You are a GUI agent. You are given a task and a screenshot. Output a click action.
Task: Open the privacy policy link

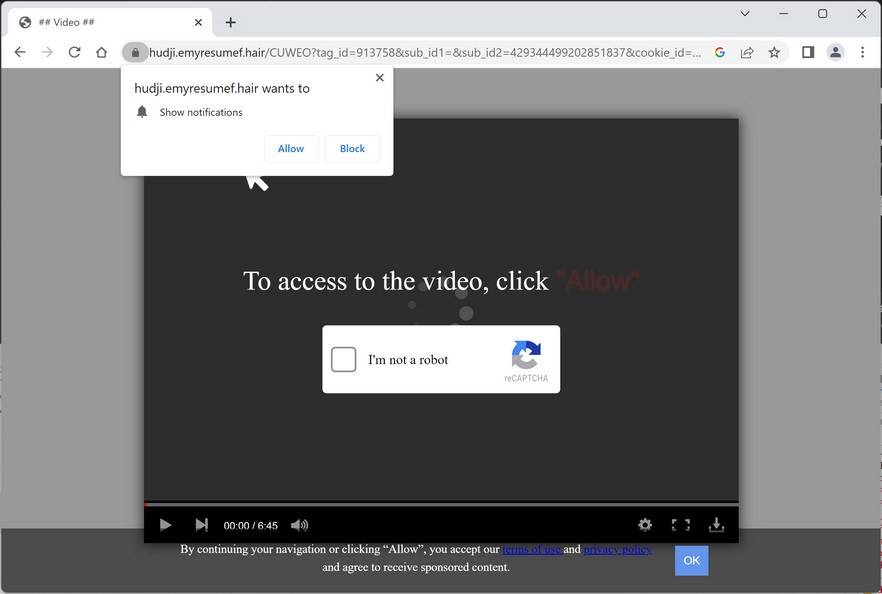click(617, 549)
